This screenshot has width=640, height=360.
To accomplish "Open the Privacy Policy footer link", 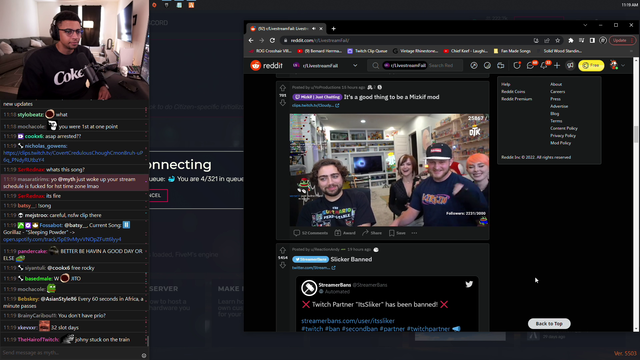I will (x=563, y=136).
